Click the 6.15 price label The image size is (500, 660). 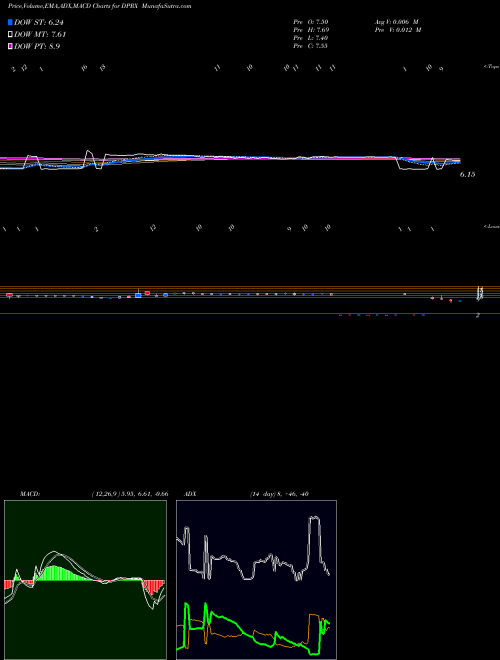(467, 174)
